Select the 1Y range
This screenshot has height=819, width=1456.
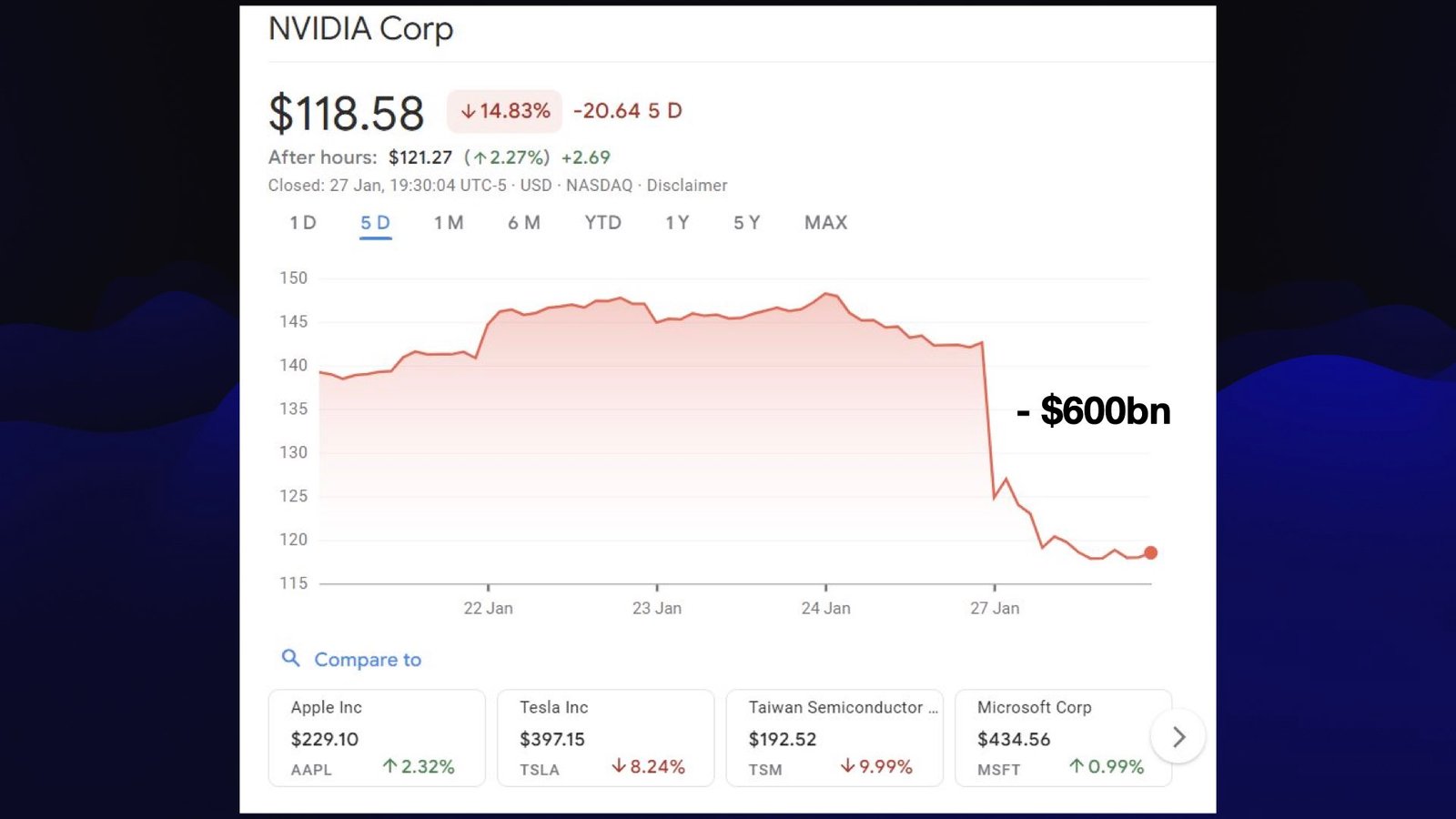pos(675,222)
